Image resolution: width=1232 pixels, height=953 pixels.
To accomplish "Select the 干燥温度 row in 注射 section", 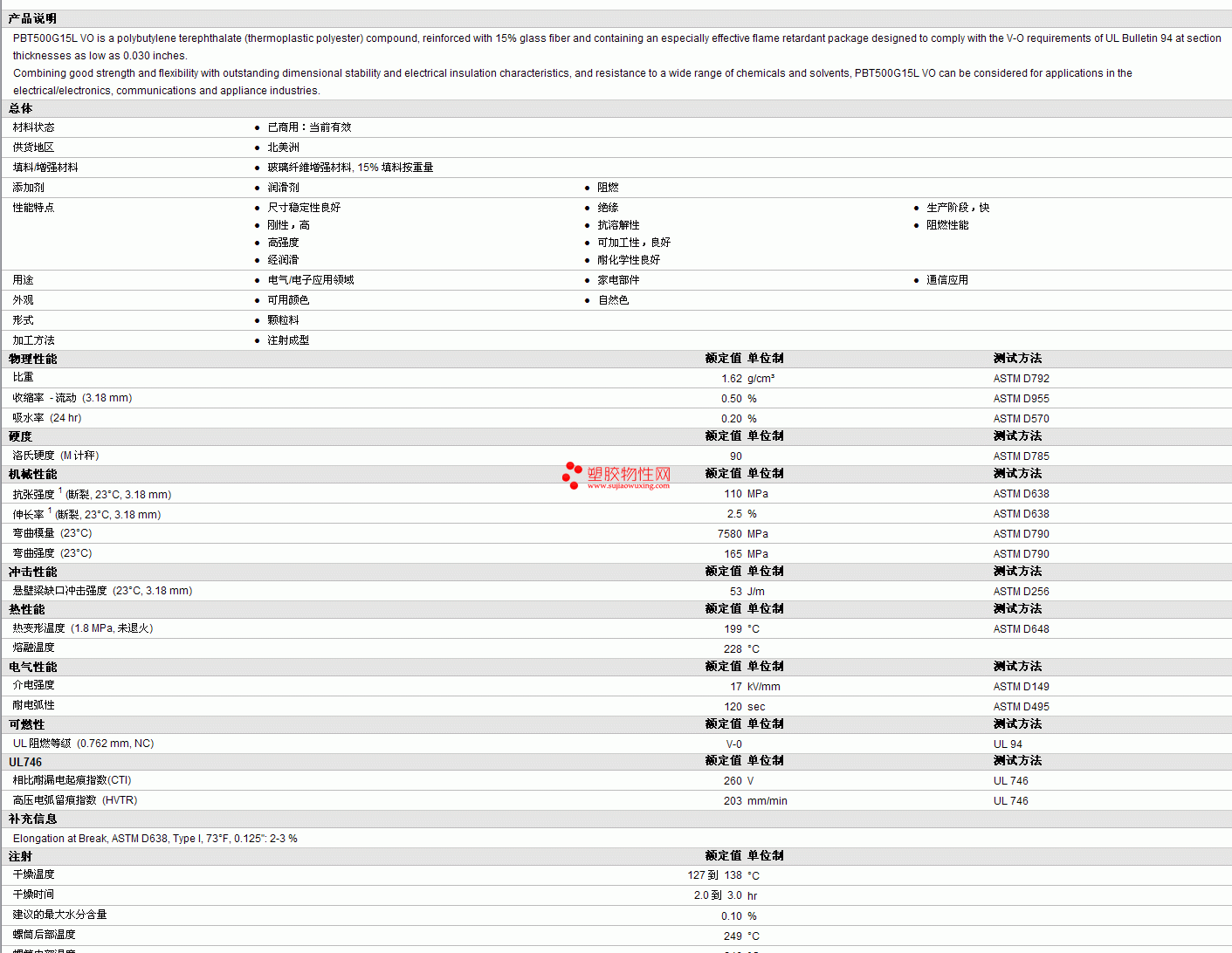I will [x=616, y=874].
